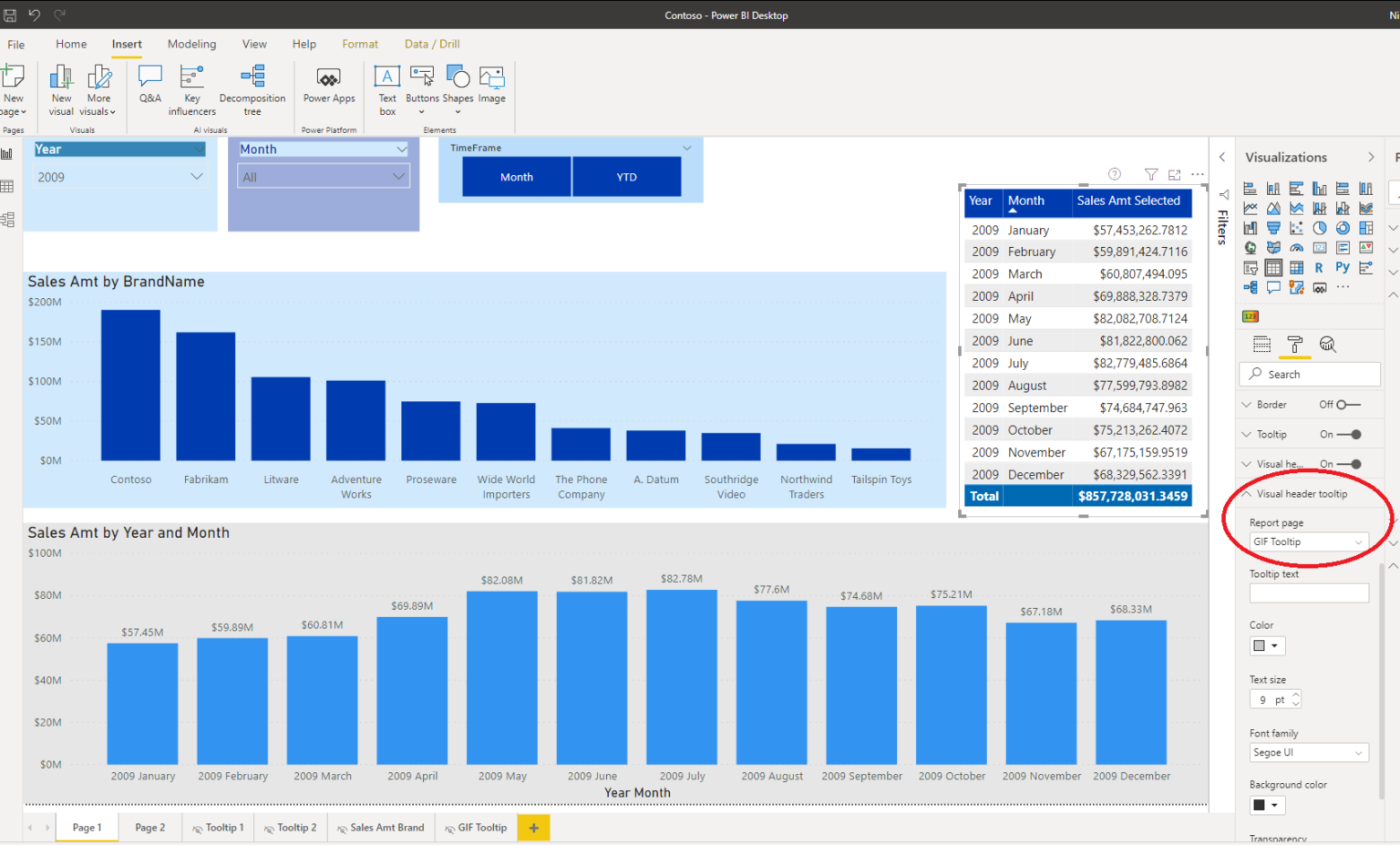Select the Python visual icon
The height and width of the screenshot is (845, 1400).
tap(1342, 267)
